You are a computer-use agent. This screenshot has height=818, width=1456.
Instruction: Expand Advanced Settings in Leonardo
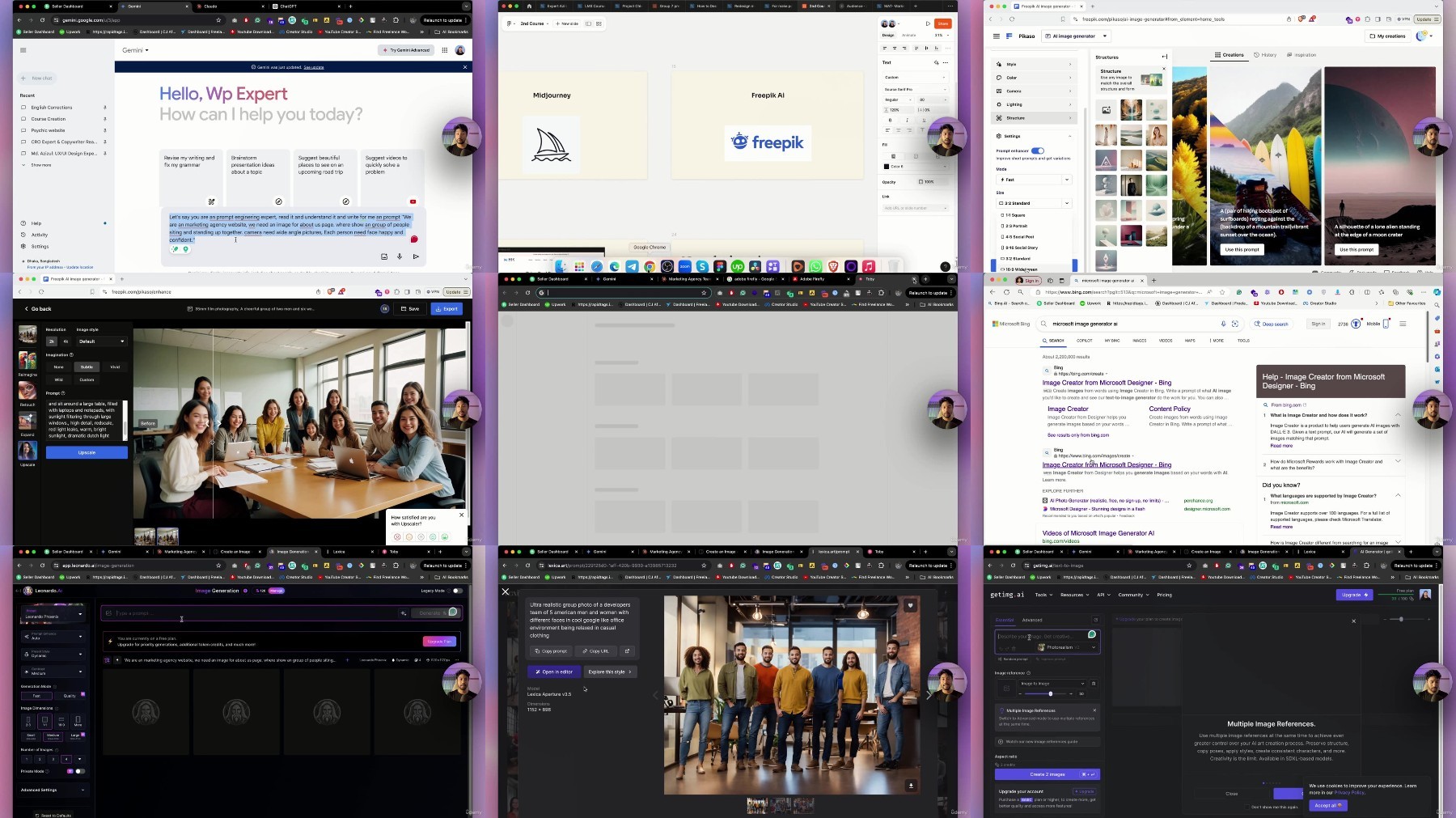click(x=53, y=790)
